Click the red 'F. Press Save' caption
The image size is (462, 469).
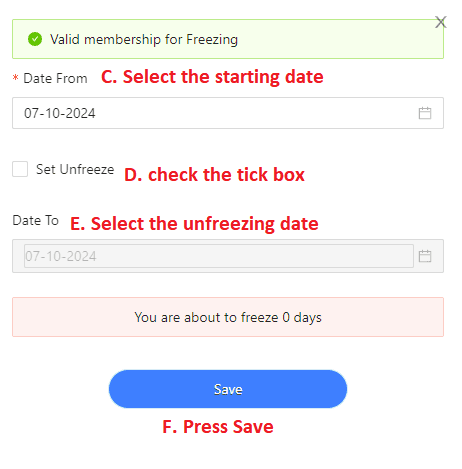(218, 427)
